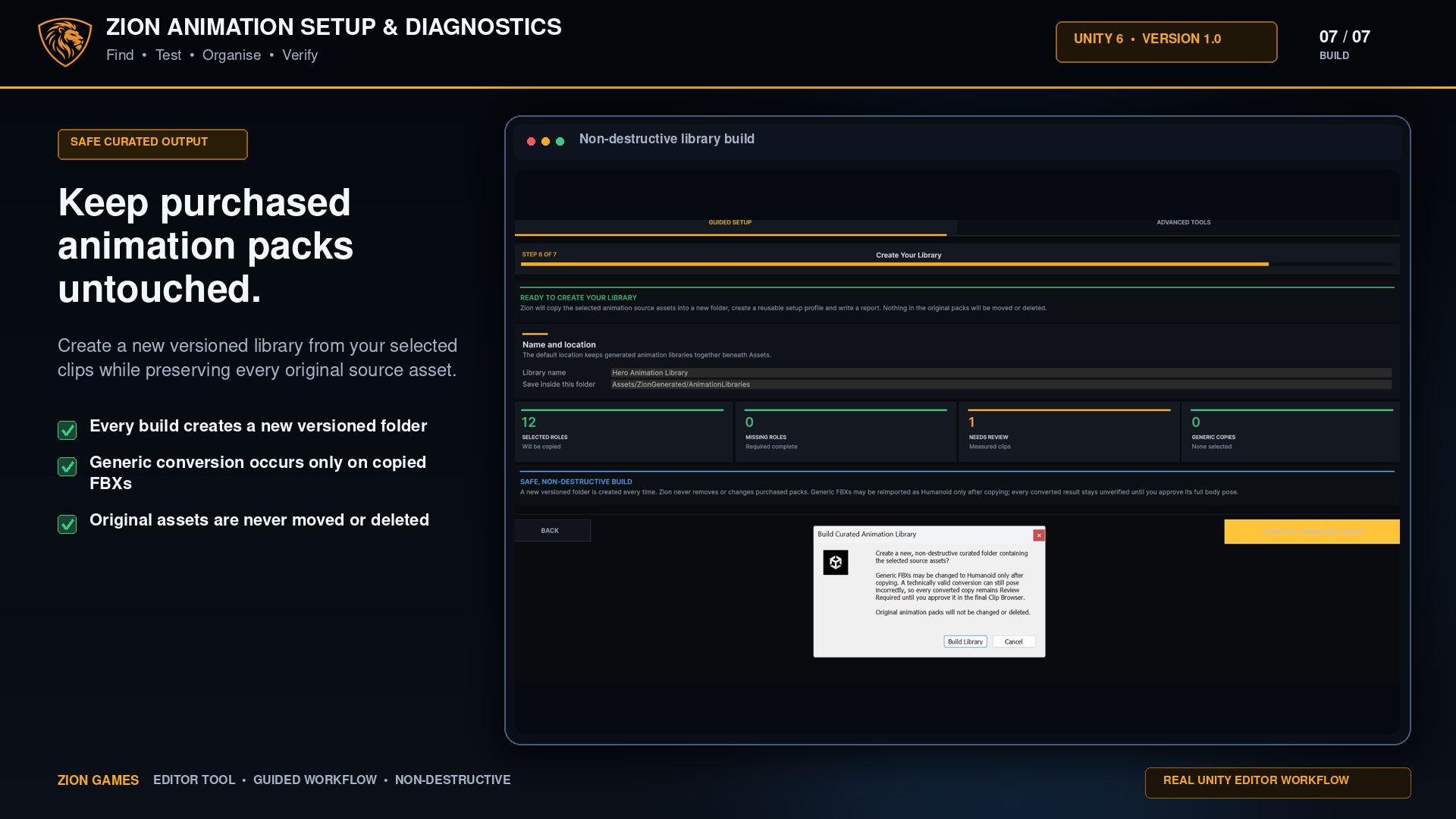The height and width of the screenshot is (819, 1456).
Task: Select the 0 Missing Roles card
Action: tap(846, 431)
